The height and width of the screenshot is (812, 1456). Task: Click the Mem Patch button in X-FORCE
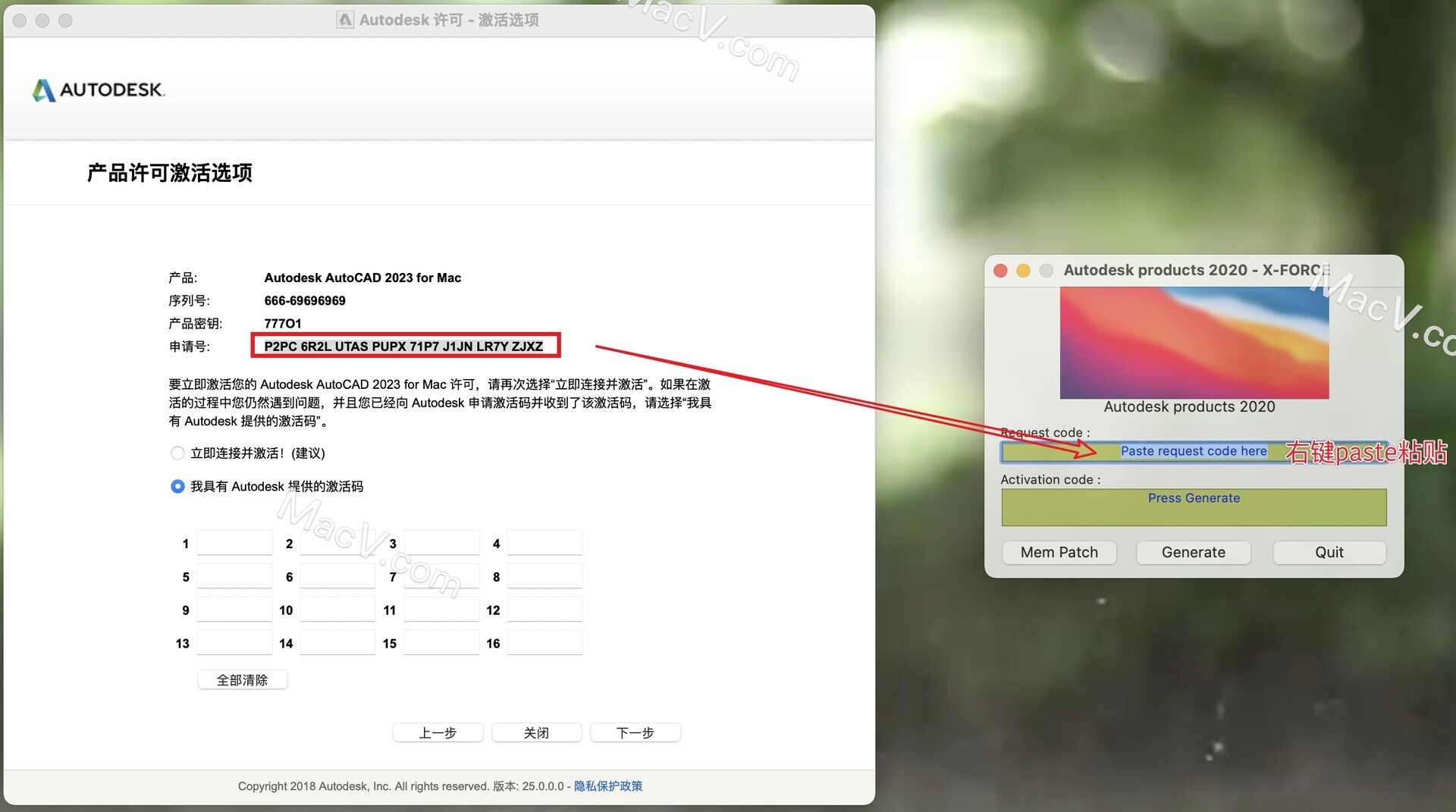(x=1059, y=553)
